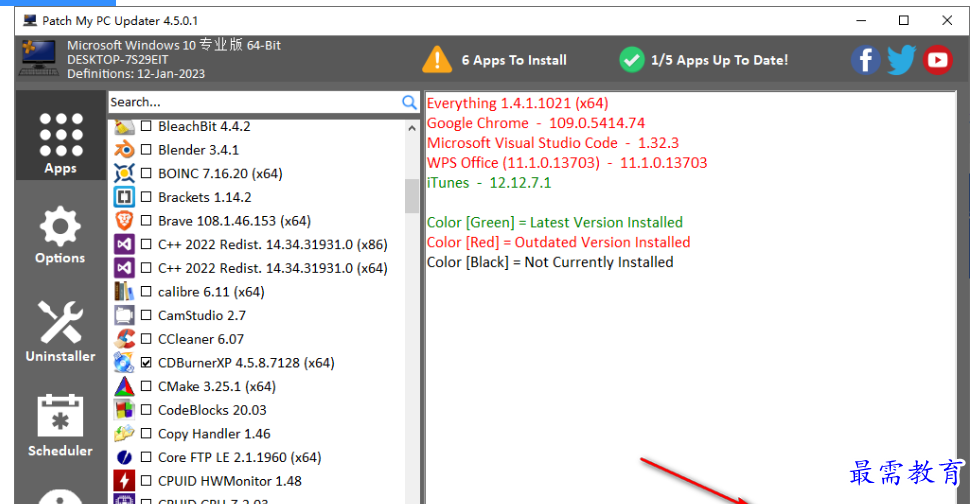
Task: Open the YouTube icon link
Action: (937, 60)
